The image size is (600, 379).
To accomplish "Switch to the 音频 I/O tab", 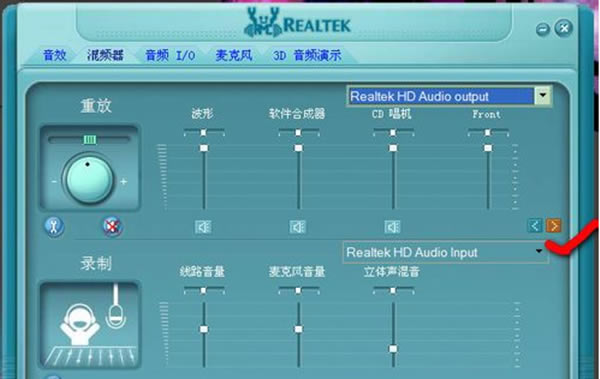I will 170,56.
